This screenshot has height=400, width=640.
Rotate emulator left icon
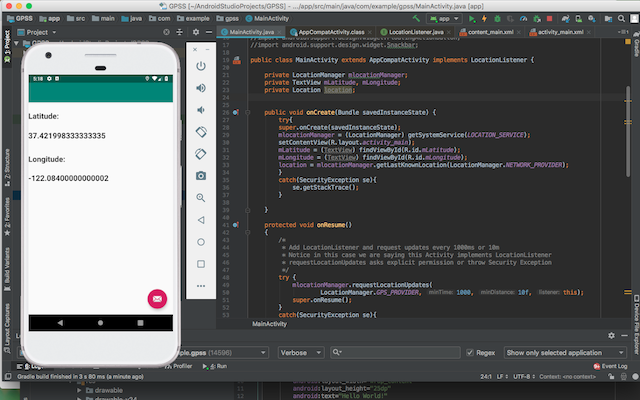[x=201, y=132]
